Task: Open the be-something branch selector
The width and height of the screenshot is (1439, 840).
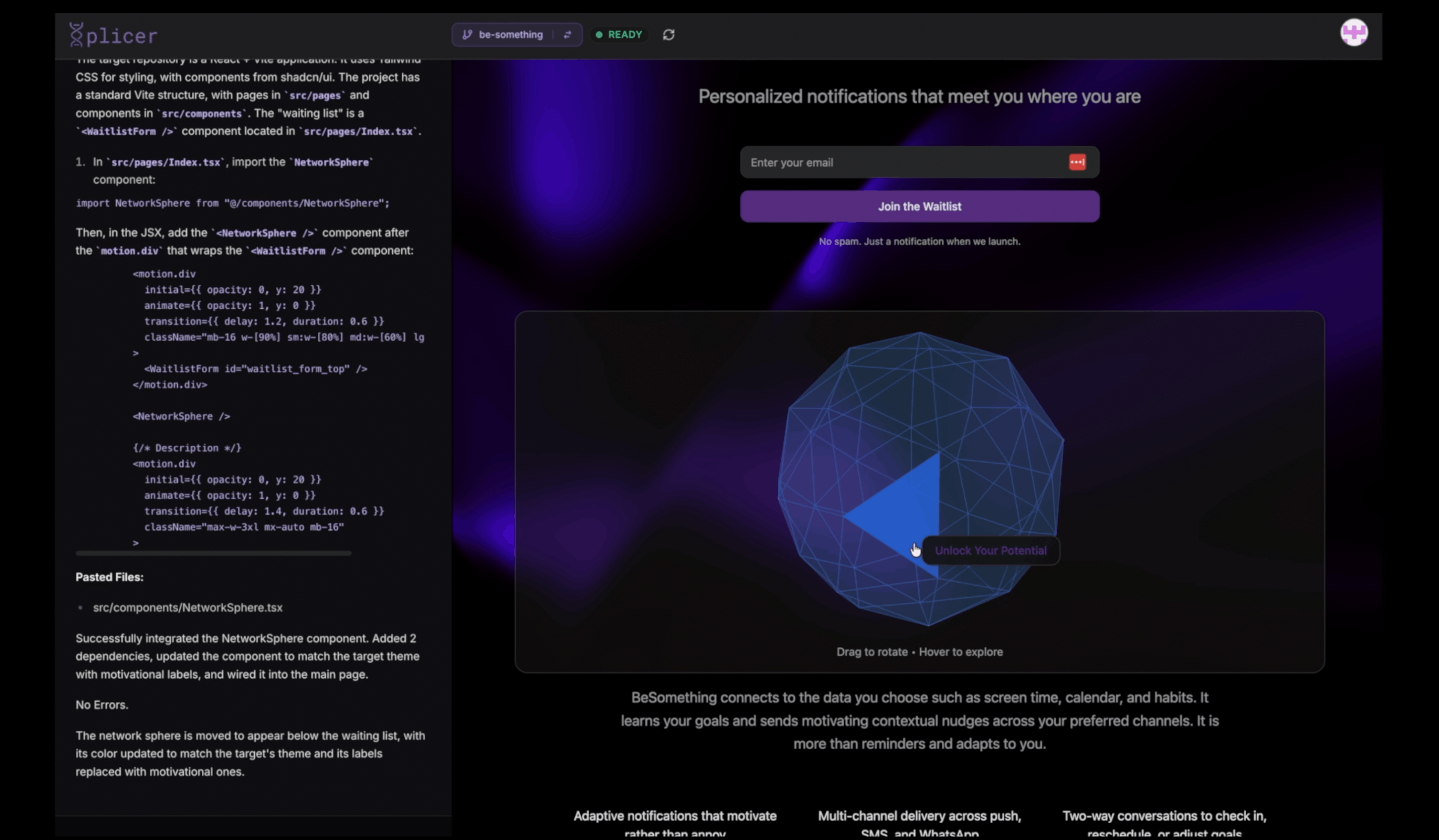Action: click(x=511, y=35)
